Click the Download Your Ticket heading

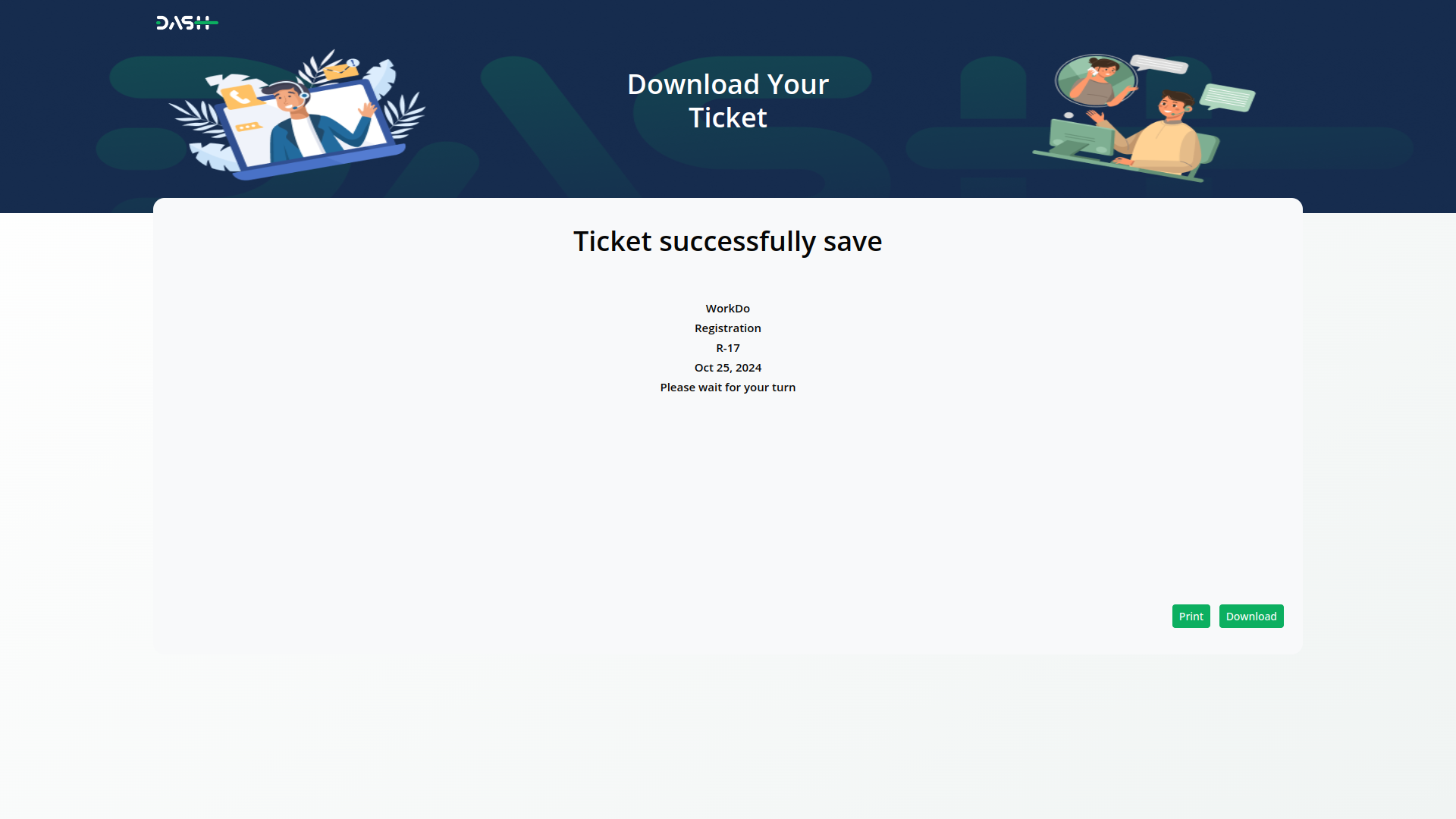728,101
